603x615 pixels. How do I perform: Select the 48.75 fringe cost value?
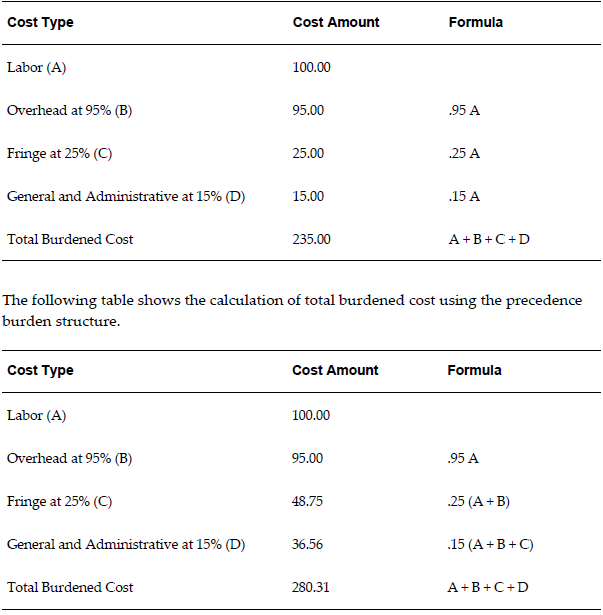coord(308,501)
